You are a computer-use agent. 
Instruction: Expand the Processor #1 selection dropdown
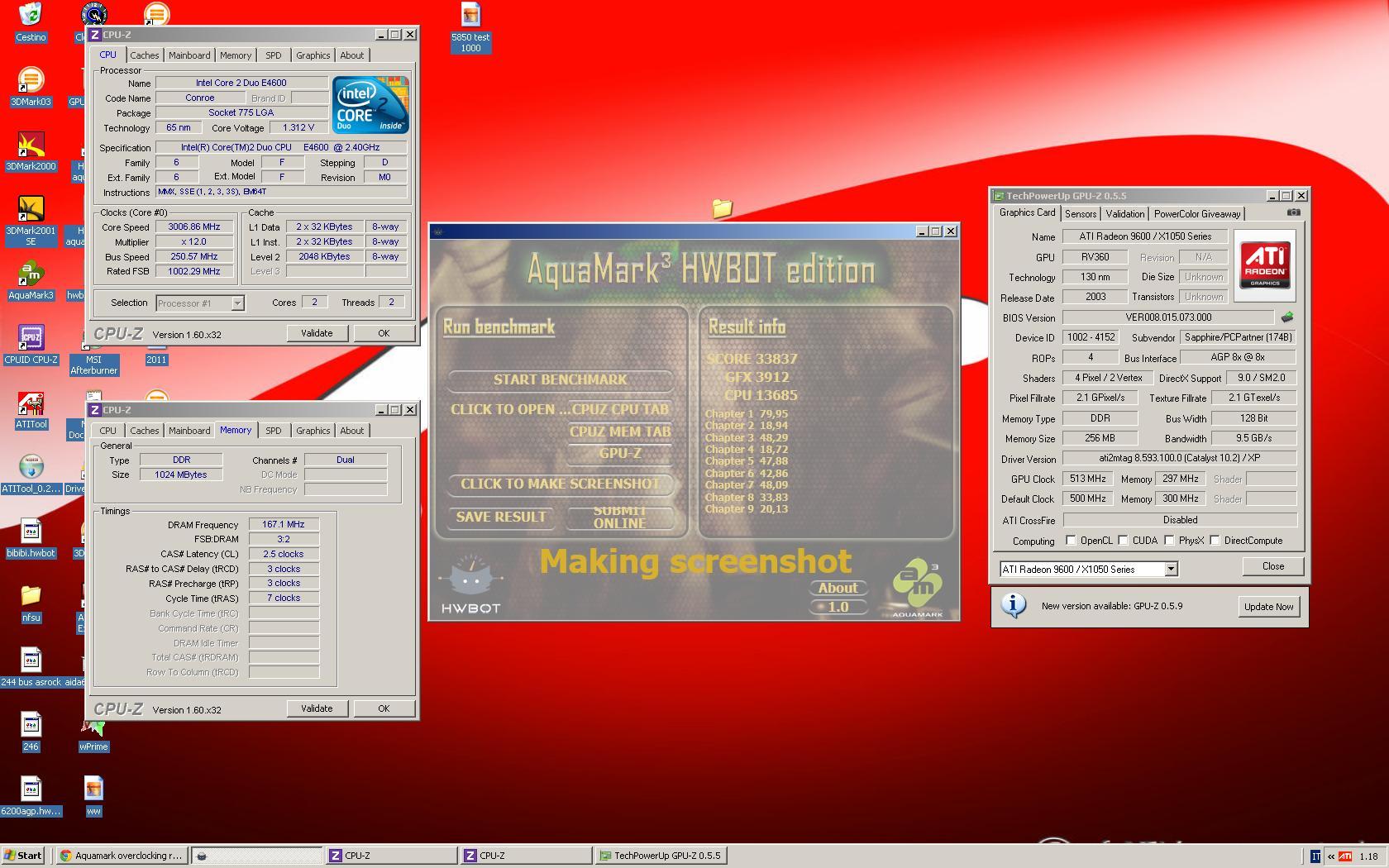tap(237, 303)
